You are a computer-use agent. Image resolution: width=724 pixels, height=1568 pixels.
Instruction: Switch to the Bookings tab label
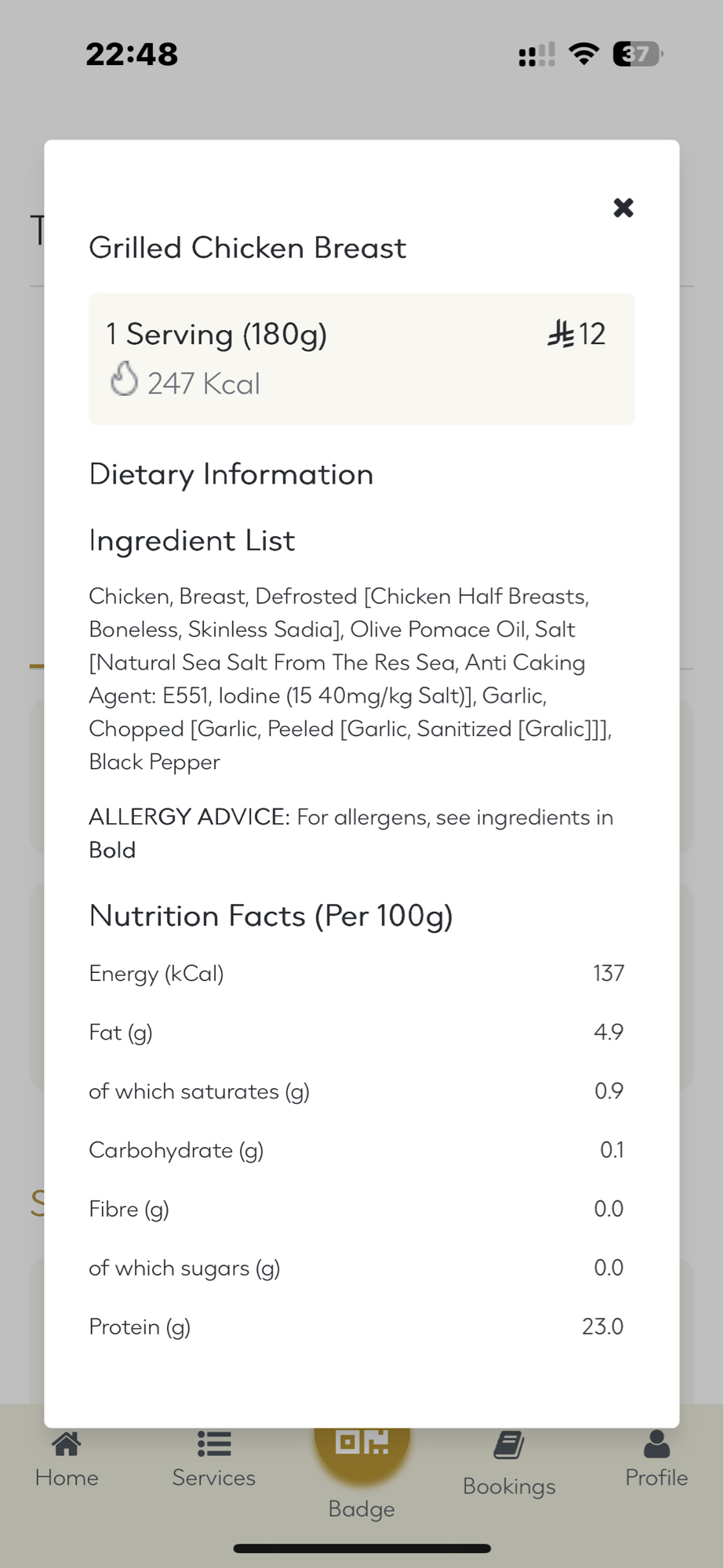pyautogui.click(x=509, y=1486)
